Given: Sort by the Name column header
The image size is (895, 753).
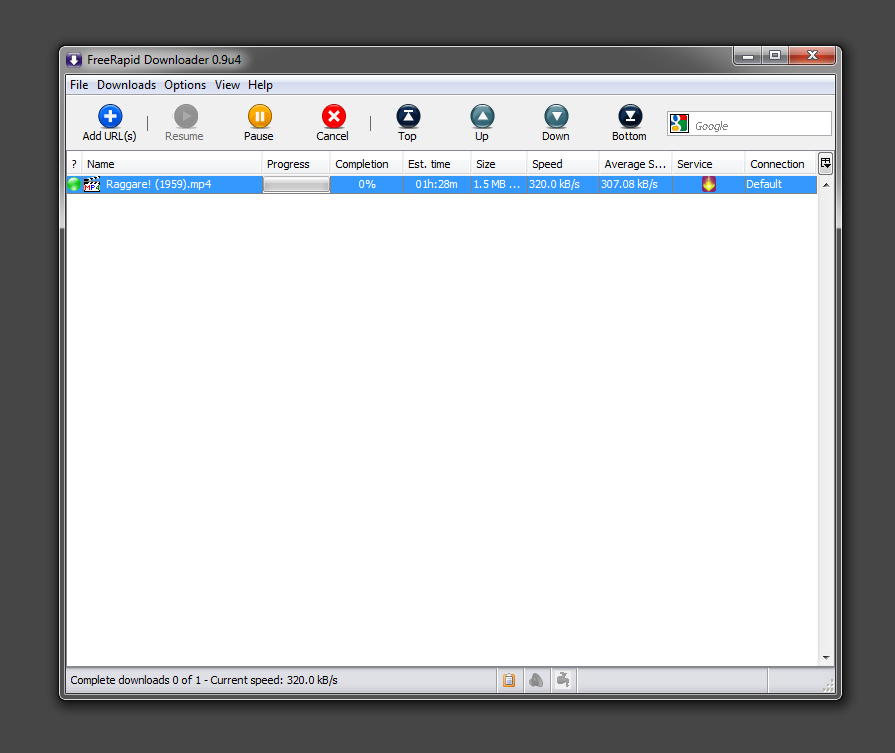Looking at the screenshot, I should [172, 164].
